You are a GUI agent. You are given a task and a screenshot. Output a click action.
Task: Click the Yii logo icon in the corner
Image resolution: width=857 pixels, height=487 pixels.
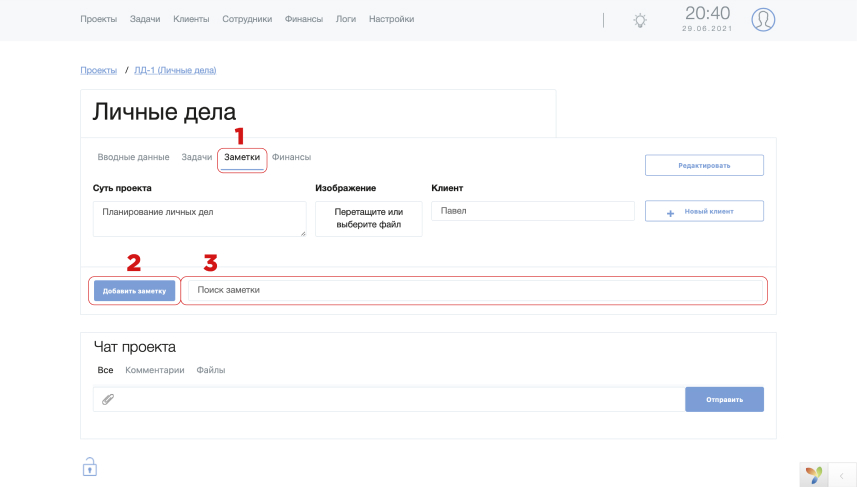pos(814,475)
